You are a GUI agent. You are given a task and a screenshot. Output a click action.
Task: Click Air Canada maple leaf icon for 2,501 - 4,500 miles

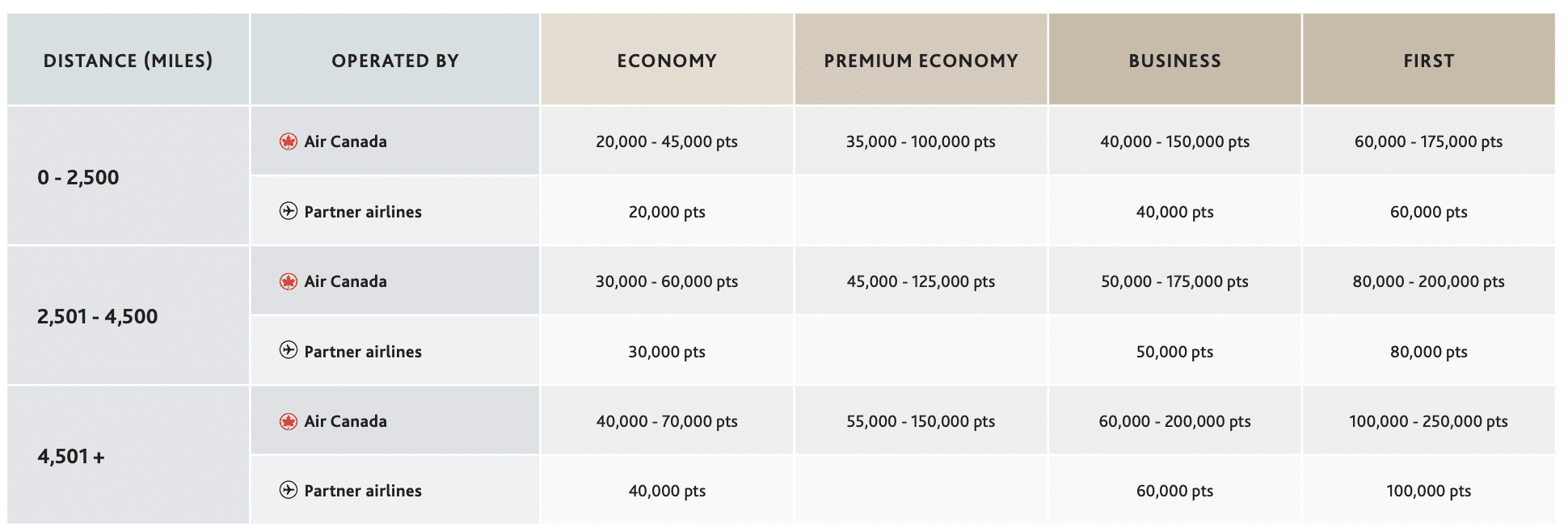289,281
